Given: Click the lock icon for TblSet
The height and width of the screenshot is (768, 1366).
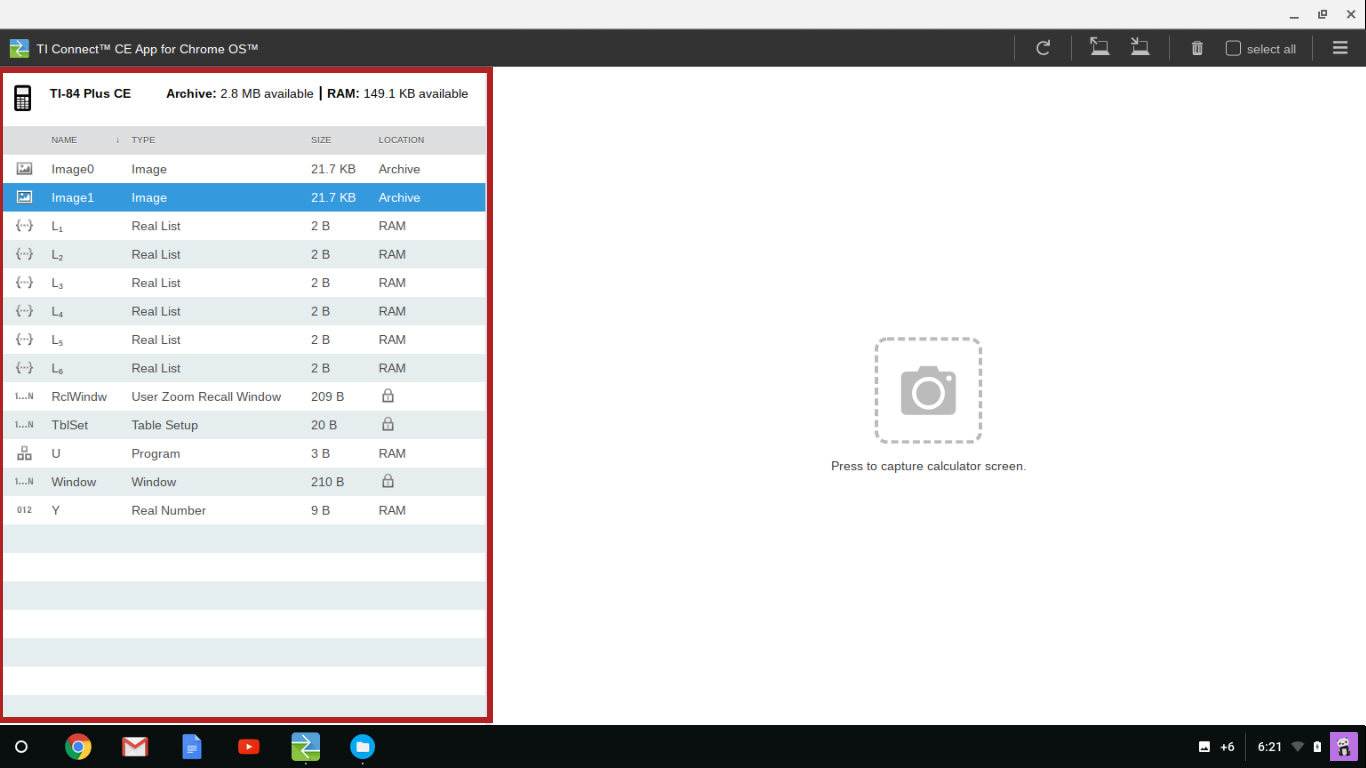Looking at the screenshot, I should point(388,424).
